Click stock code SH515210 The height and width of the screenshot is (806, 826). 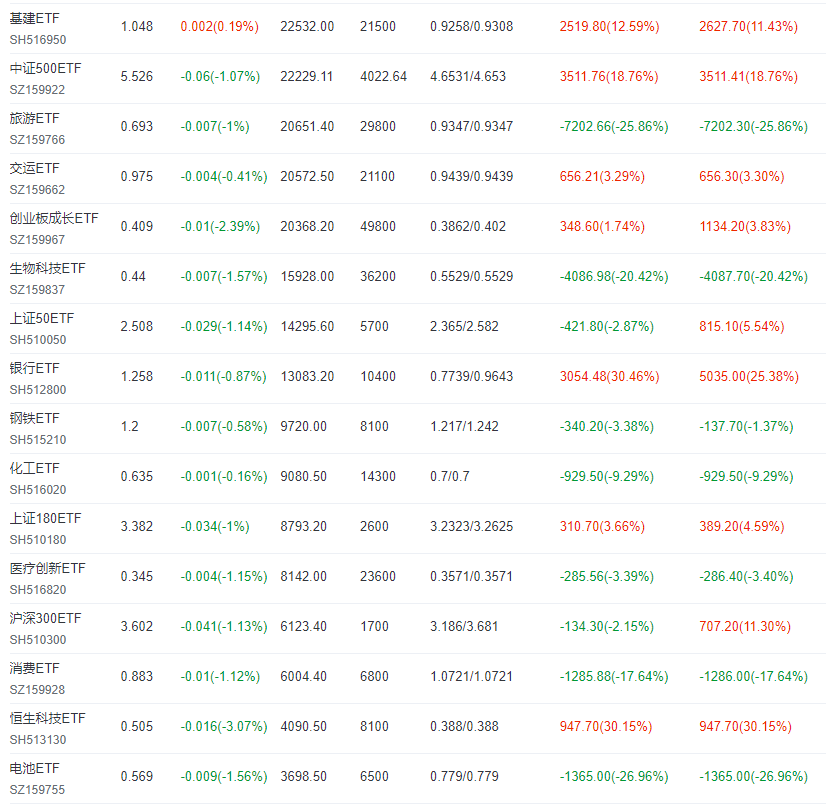[38, 440]
